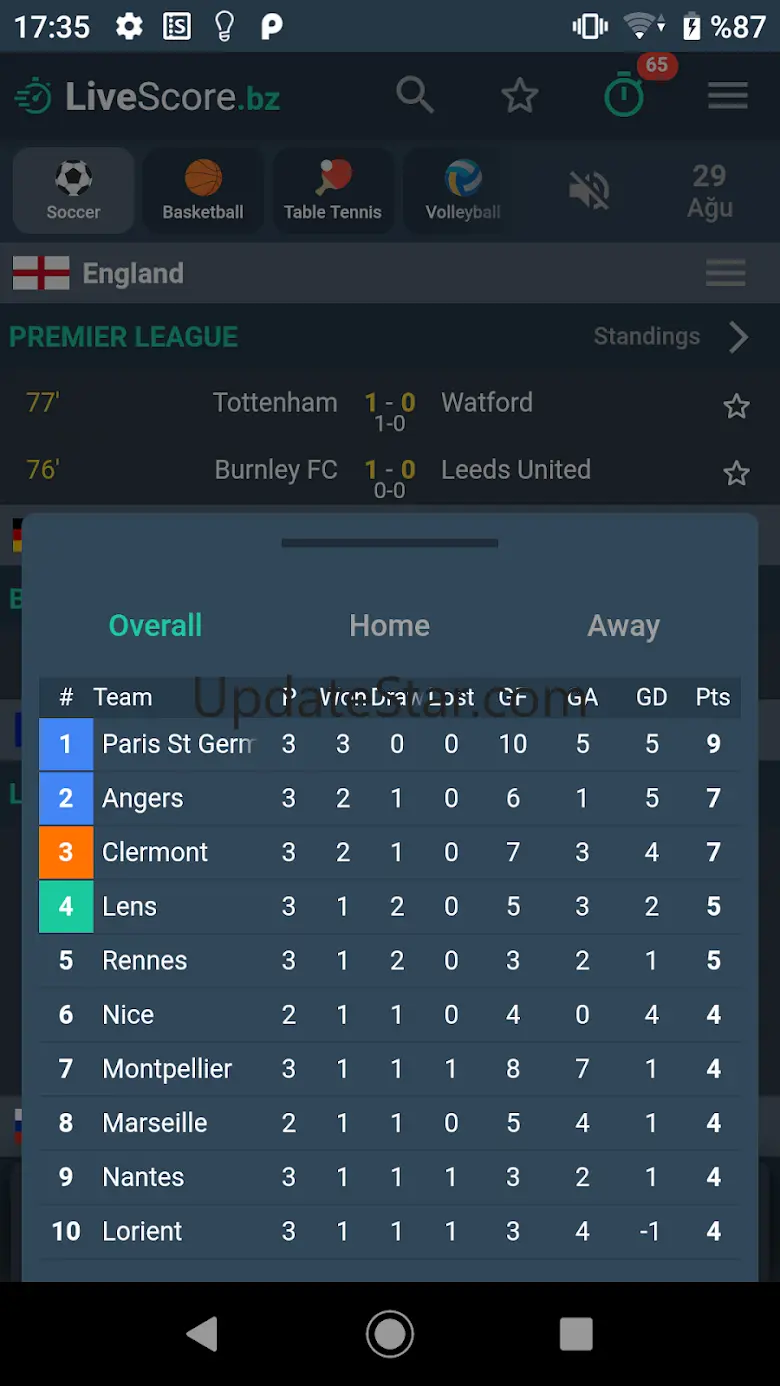
Task: Switch to the Home standings tab
Action: point(389,626)
